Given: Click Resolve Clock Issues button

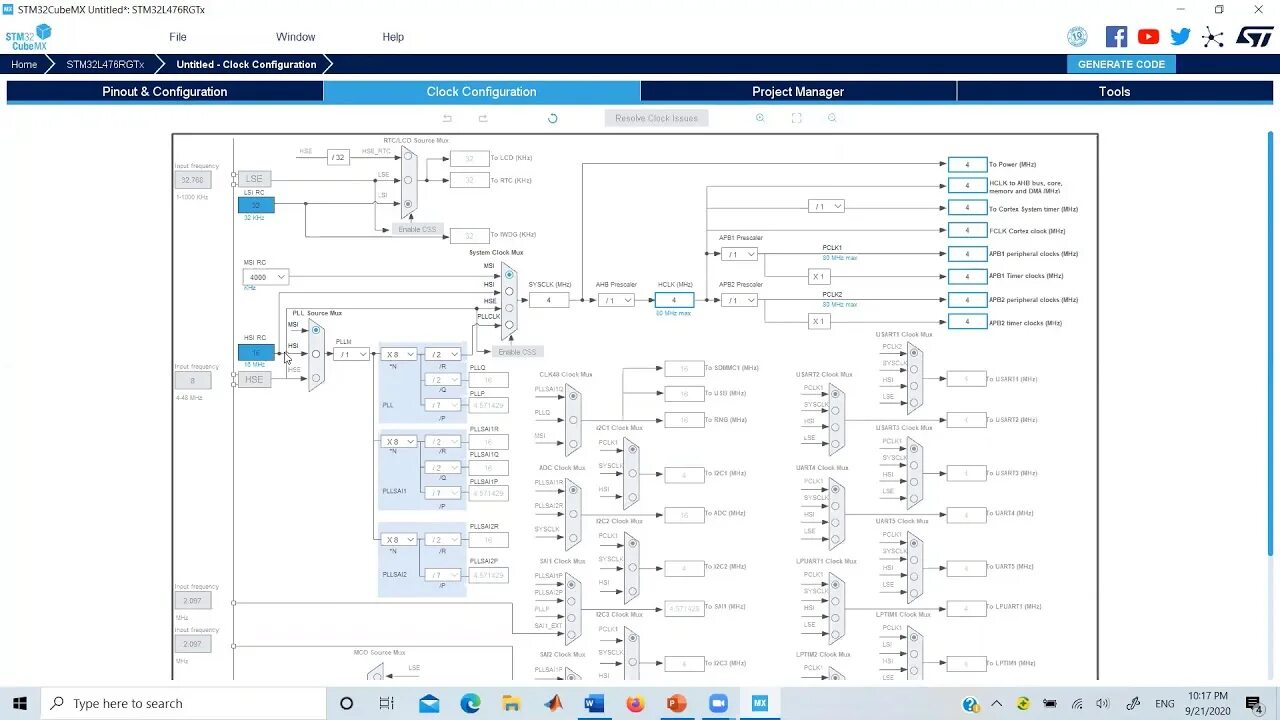Looking at the screenshot, I should 657,118.
